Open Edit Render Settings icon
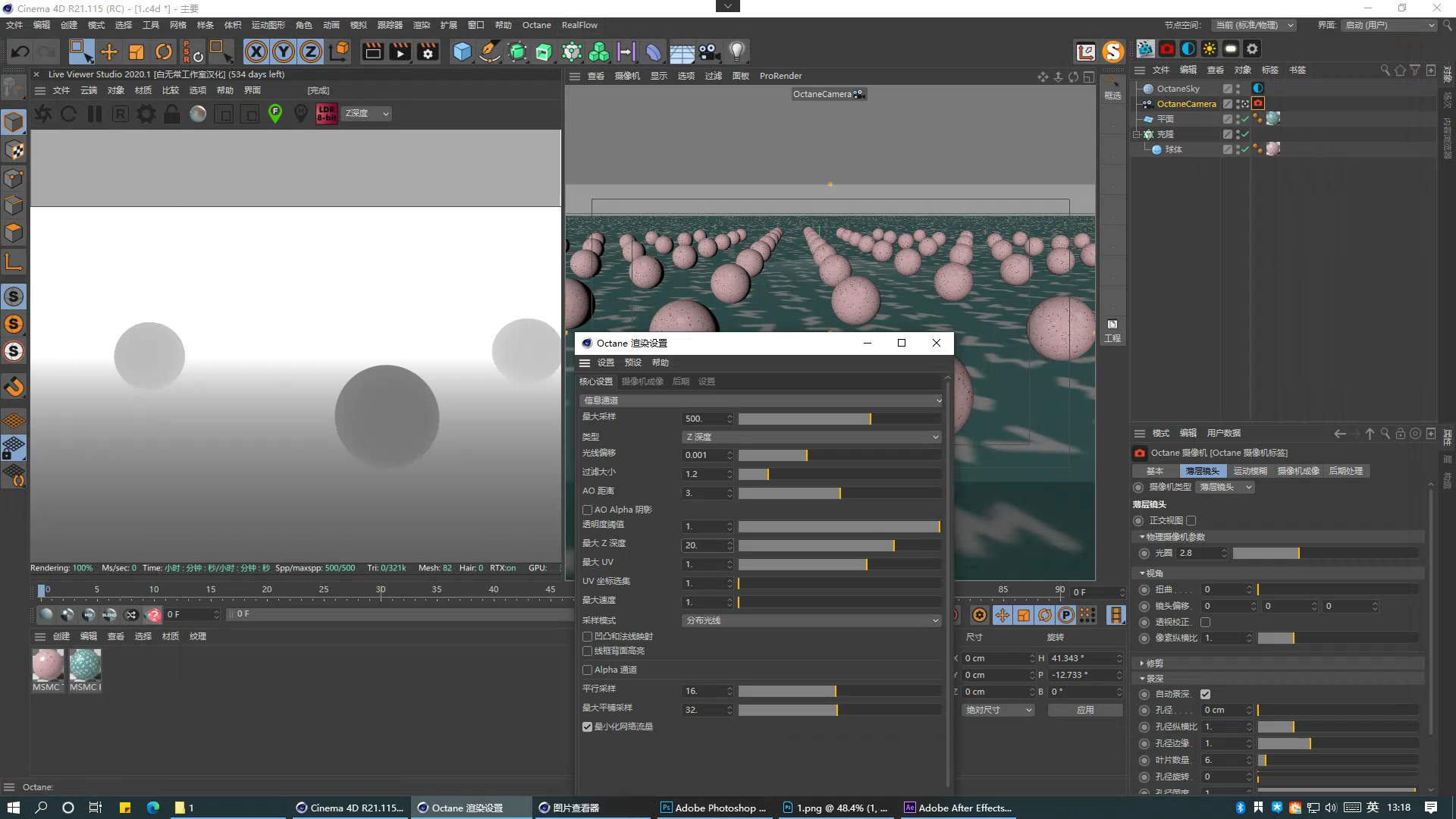This screenshot has width=1456, height=819. coord(428,52)
